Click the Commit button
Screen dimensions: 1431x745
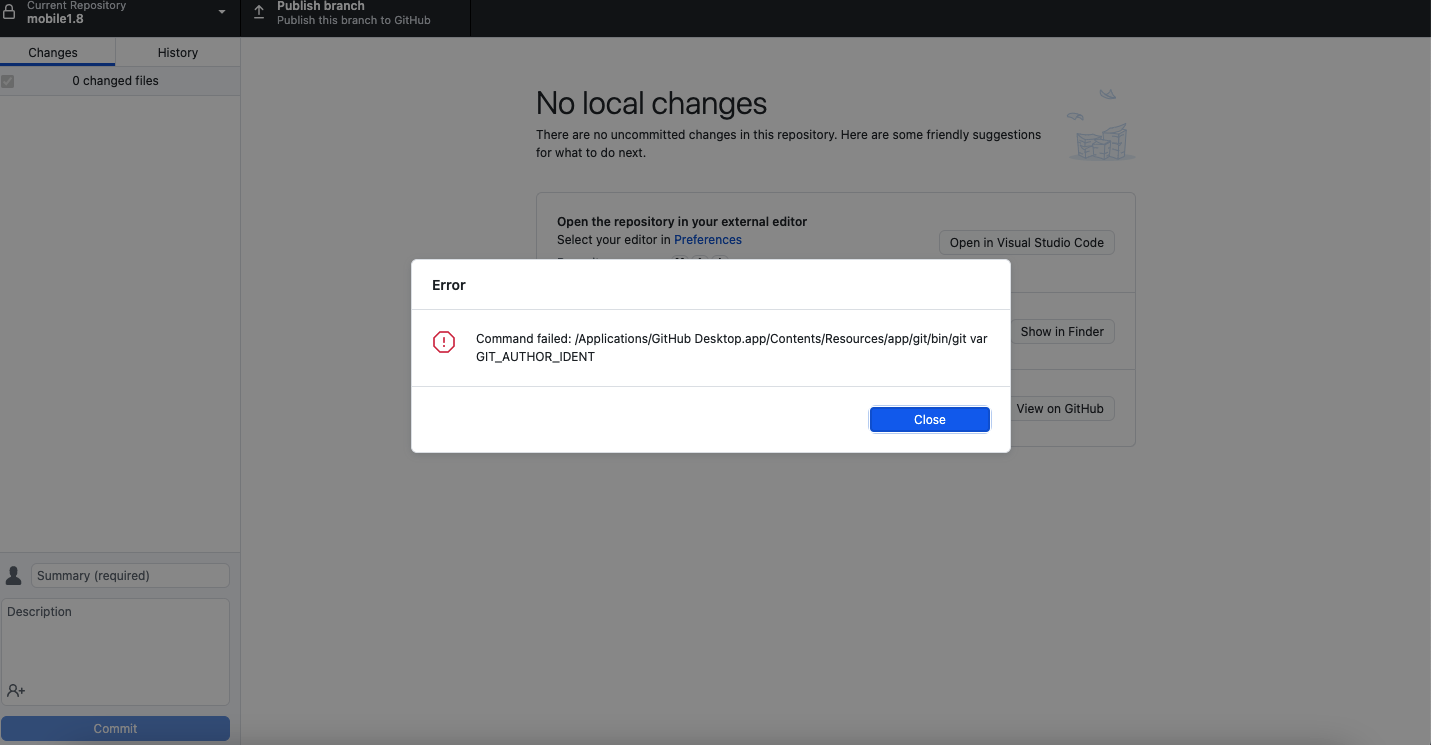pyautogui.click(x=115, y=728)
